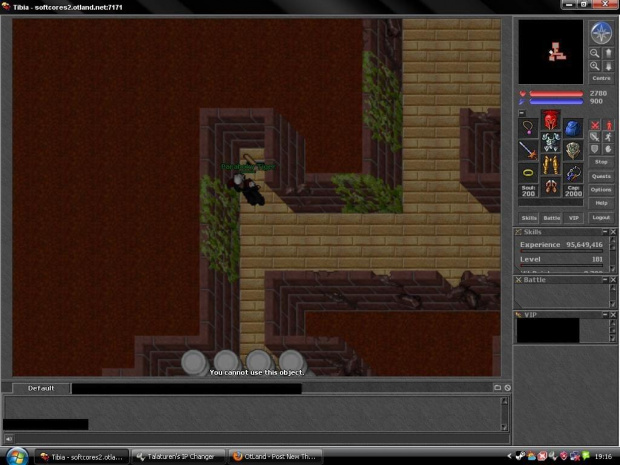Select the boots equipment slot
This screenshot has height=465, width=620.
coord(550,187)
